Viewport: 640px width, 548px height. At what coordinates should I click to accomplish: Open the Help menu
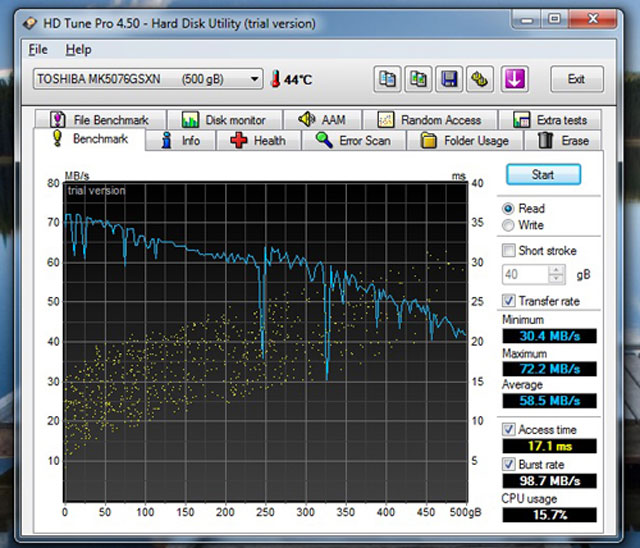tap(78, 49)
